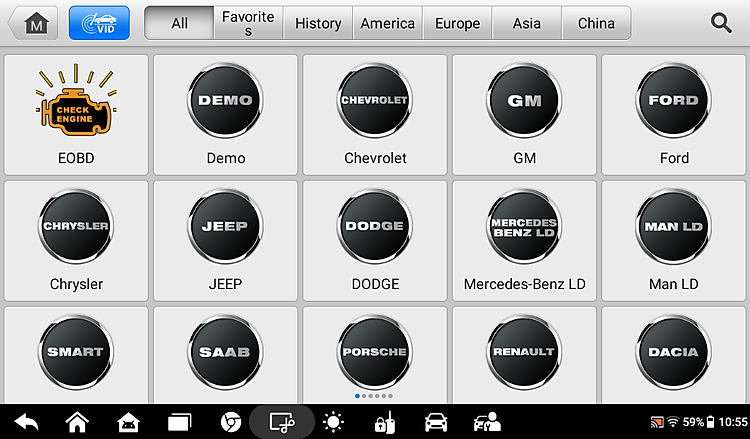Adjust brightness via sun icon
Viewport: 750px width, 439px height.
point(333,422)
